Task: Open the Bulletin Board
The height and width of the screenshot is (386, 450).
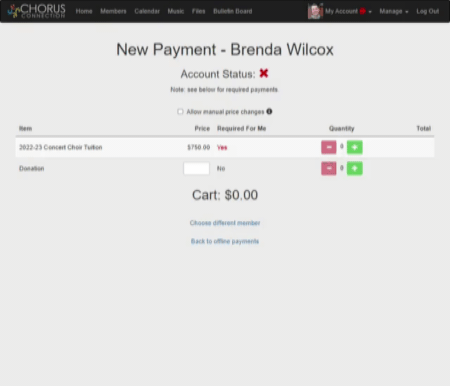Action: pos(233,11)
